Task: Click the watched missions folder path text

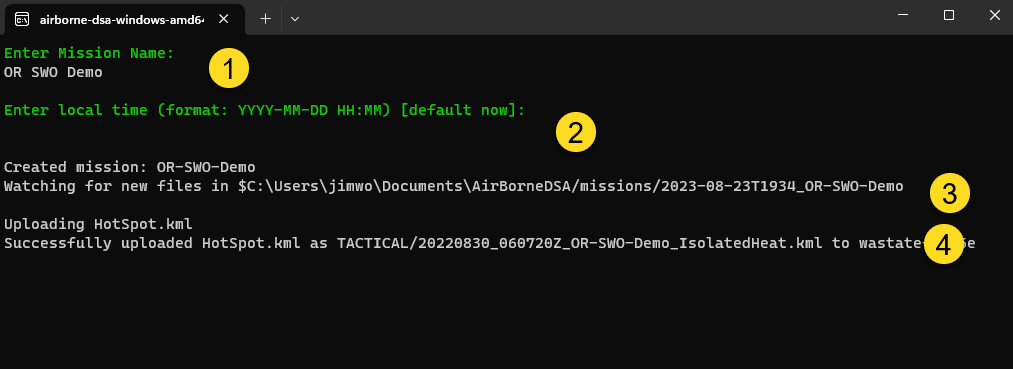Action: (570, 186)
